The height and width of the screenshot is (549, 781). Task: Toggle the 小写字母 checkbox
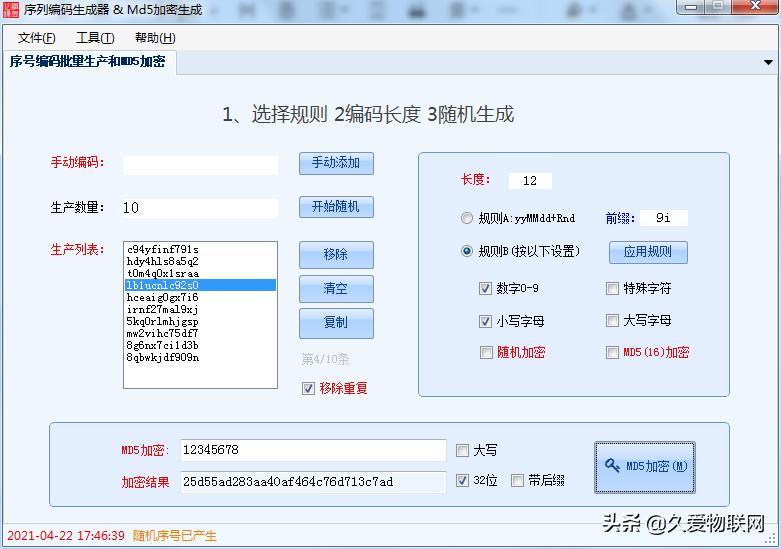click(x=485, y=321)
